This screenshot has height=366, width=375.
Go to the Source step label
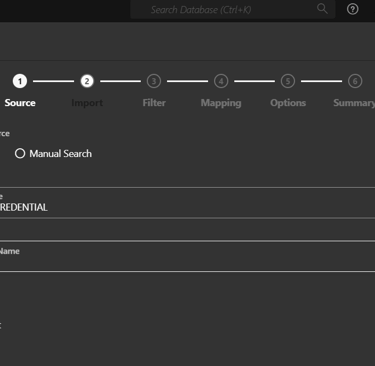(x=20, y=103)
